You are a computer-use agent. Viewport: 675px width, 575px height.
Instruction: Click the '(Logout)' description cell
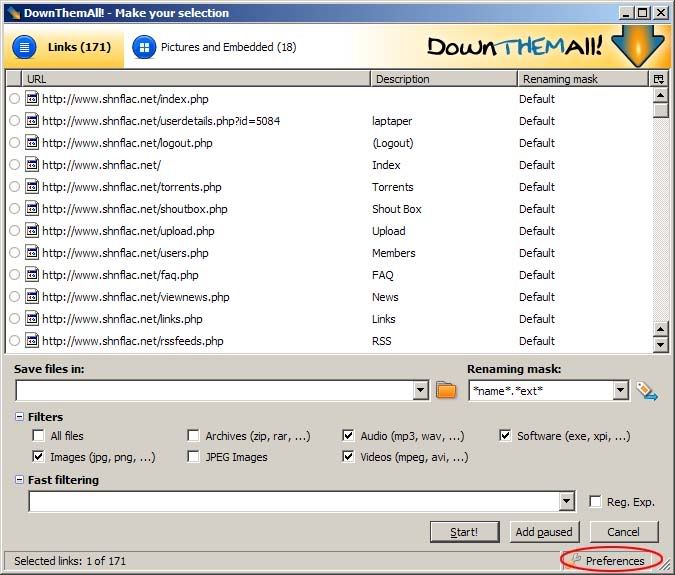392,143
